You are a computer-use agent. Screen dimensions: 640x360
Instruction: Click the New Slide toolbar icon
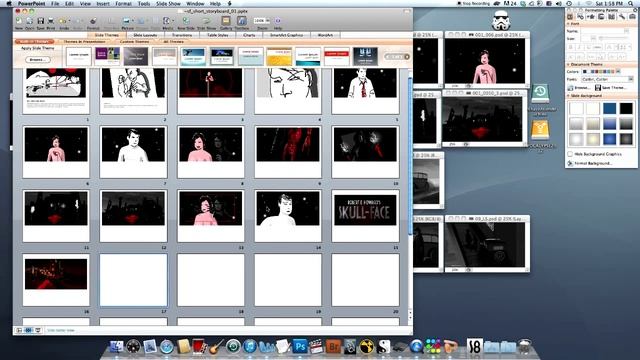[186, 21]
